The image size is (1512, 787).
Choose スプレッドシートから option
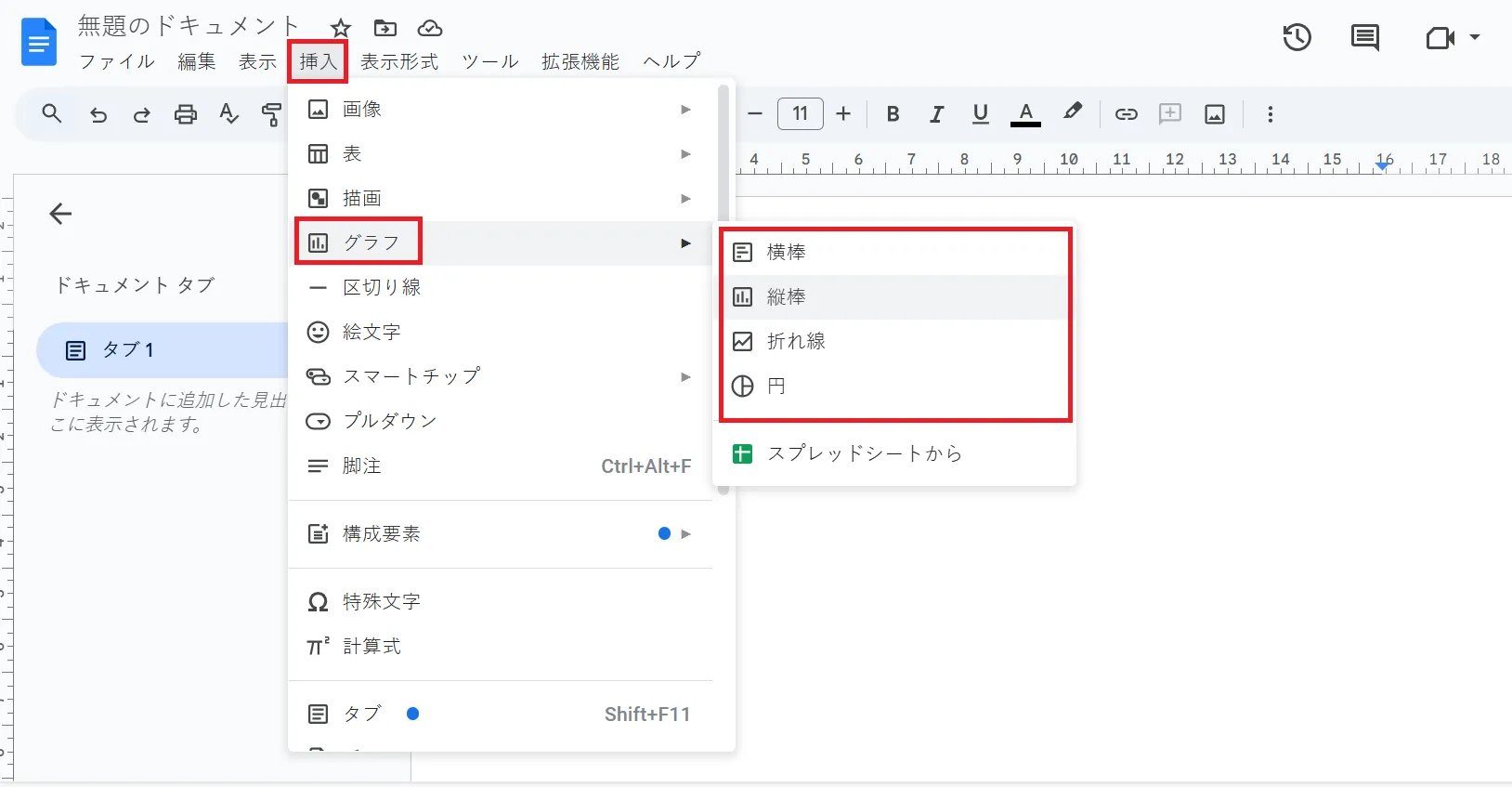[864, 454]
